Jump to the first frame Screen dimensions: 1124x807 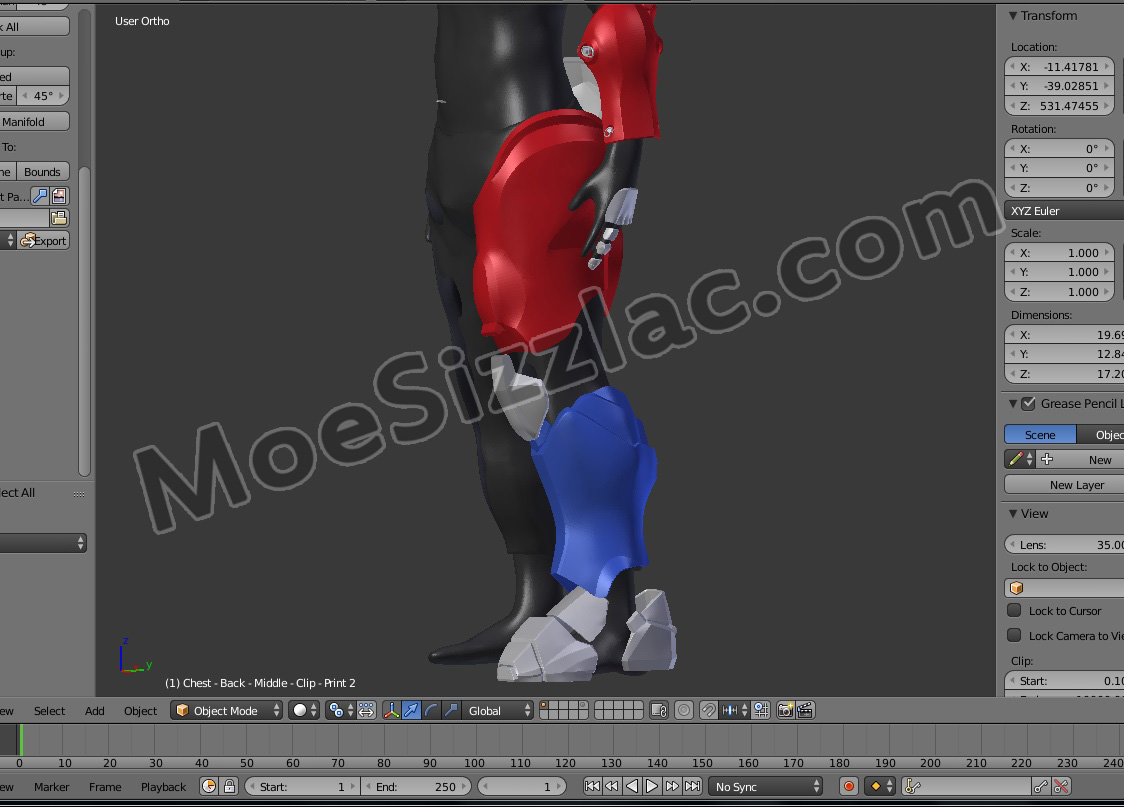point(592,786)
